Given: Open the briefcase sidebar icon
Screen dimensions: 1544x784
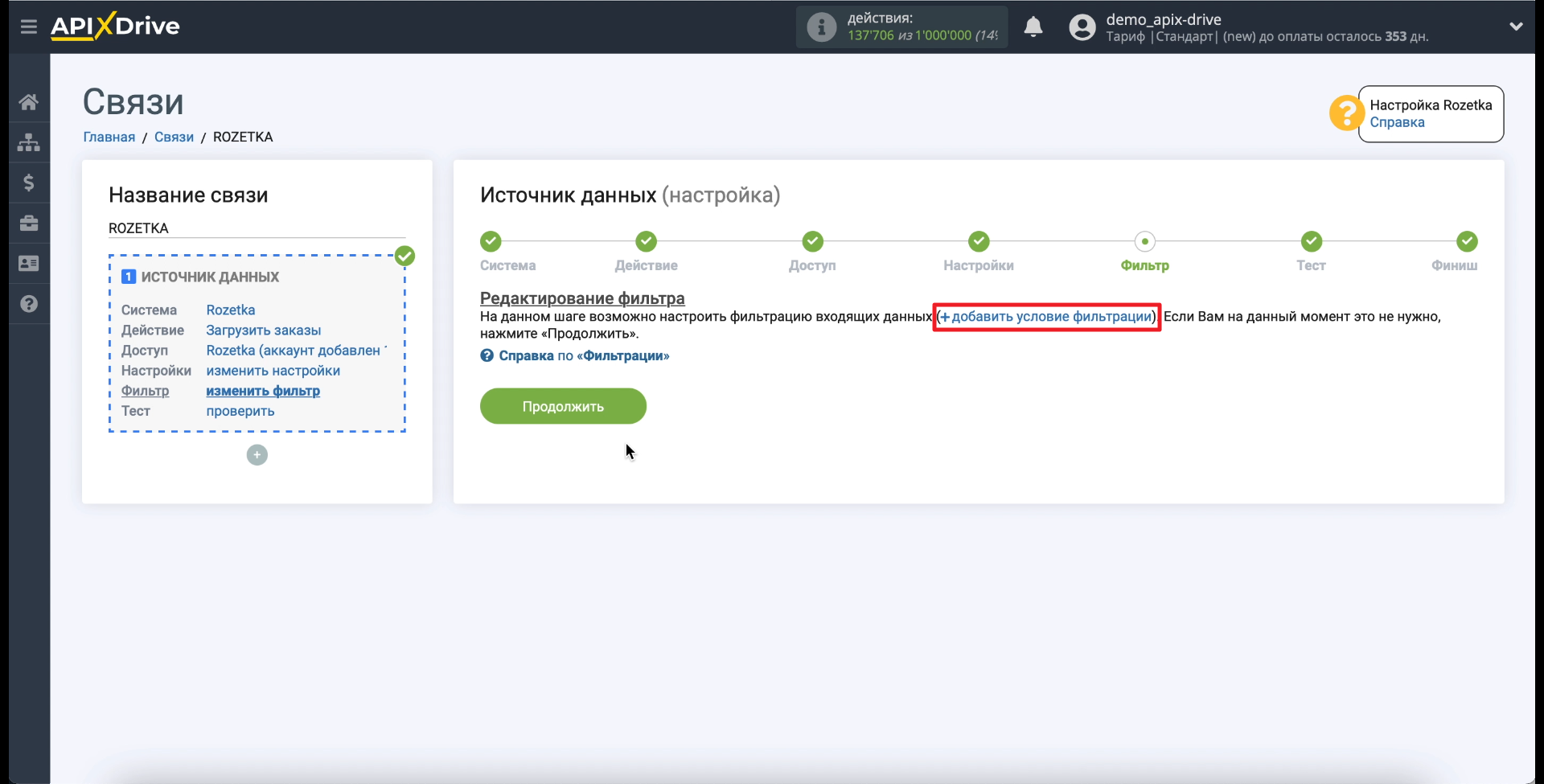Looking at the screenshot, I should [x=29, y=223].
